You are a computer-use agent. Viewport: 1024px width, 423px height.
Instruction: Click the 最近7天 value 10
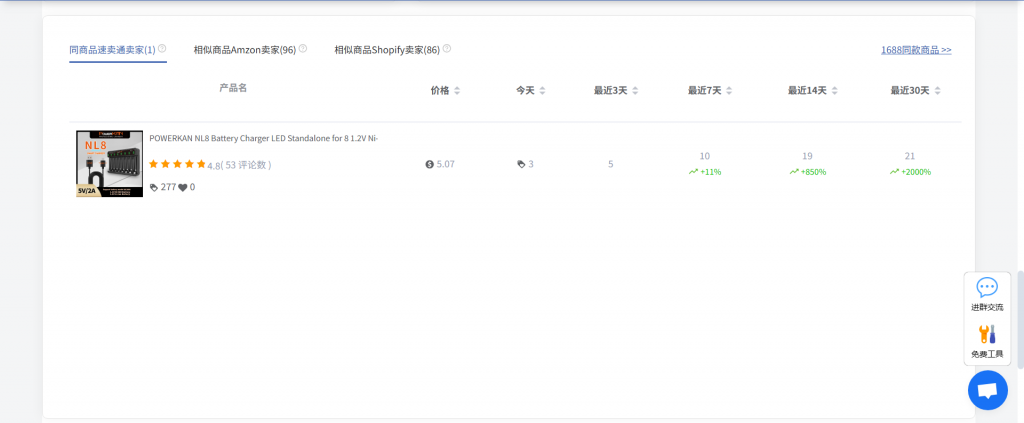pyautogui.click(x=705, y=156)
